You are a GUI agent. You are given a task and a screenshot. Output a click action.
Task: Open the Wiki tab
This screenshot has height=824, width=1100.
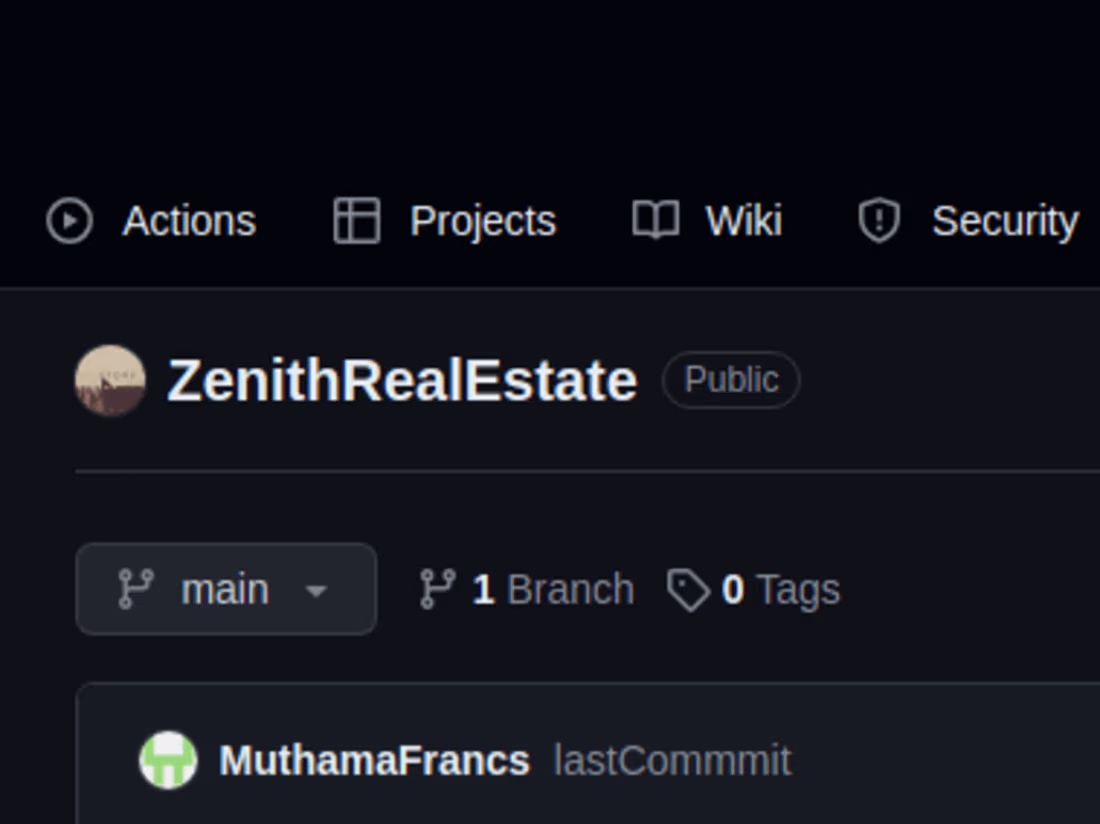(744, 221)
